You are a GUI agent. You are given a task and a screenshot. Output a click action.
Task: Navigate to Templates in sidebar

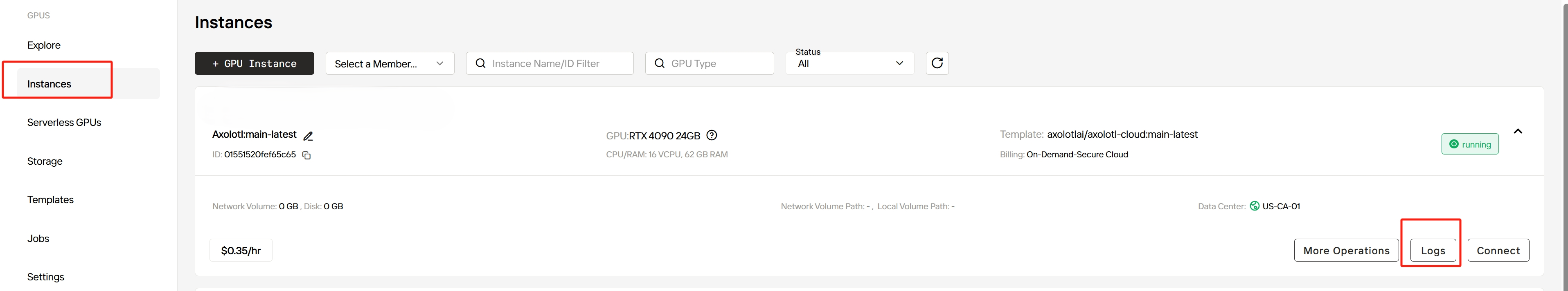50,199
